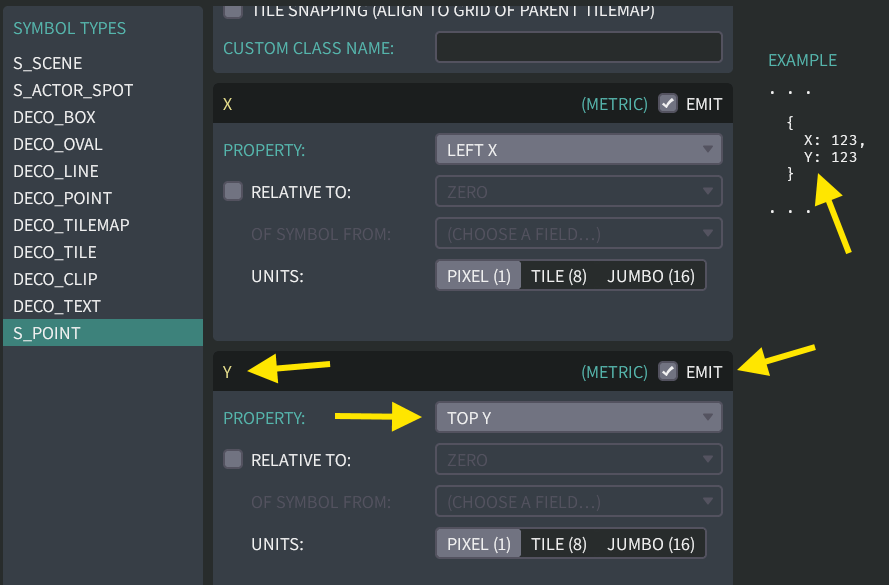Open the LEFT X property dropdown
This screenshot has height=585, width=889.
coord(578,150)
